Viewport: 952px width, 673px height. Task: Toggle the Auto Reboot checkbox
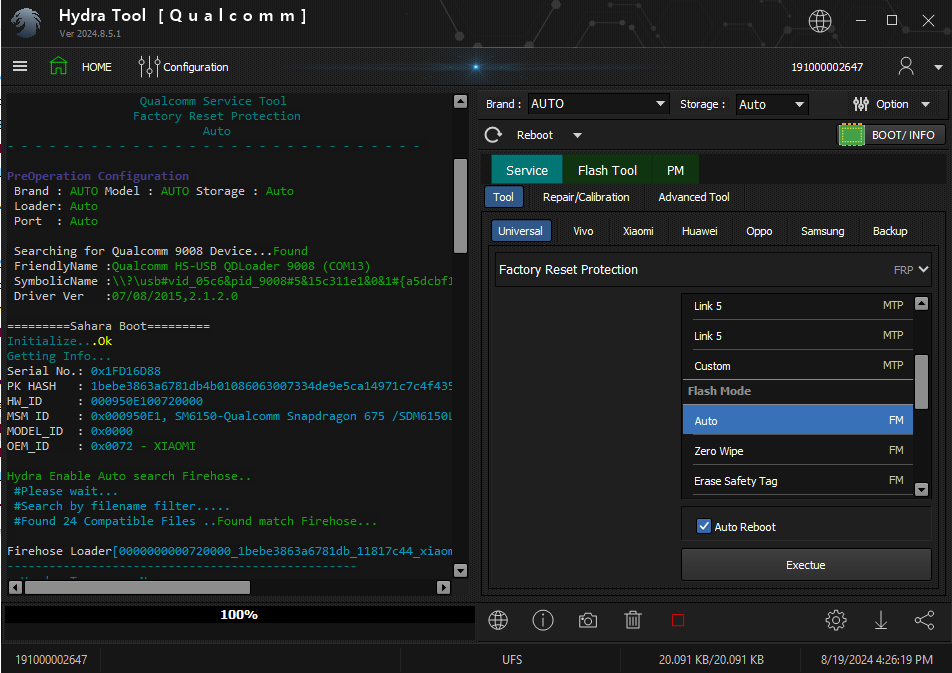coord(704,526)
